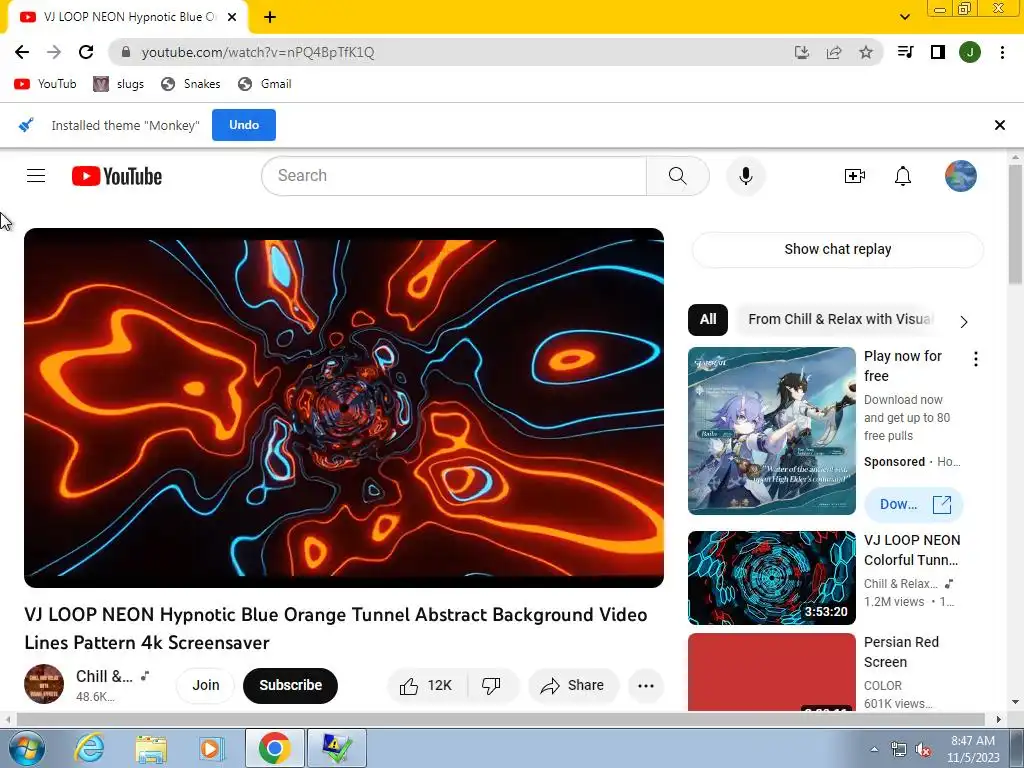Select the All filter chip
Screen dimensions: 1024x768
(708, 319)
